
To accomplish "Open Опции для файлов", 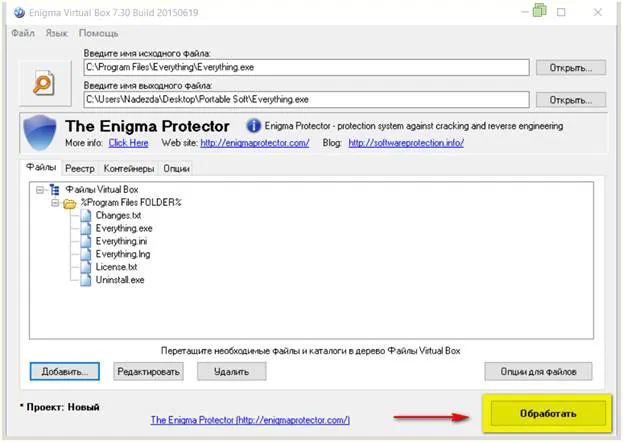I will click(538, 371).
